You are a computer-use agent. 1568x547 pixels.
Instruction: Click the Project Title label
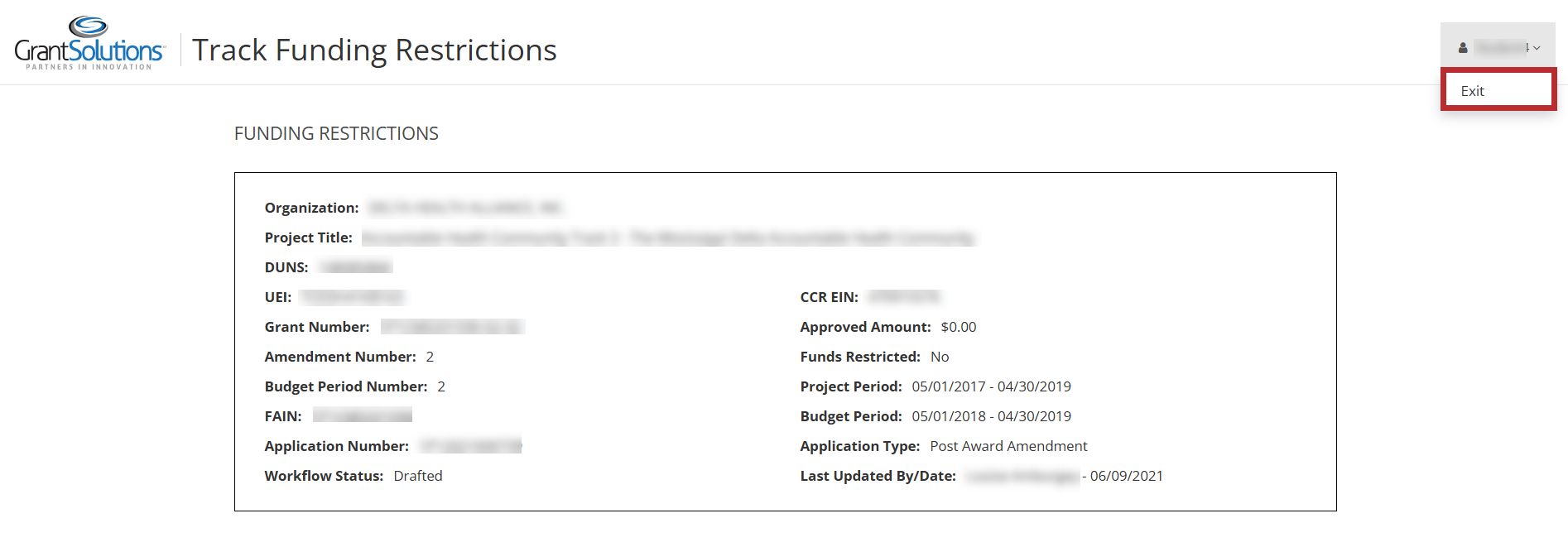(x=308, y=238)
